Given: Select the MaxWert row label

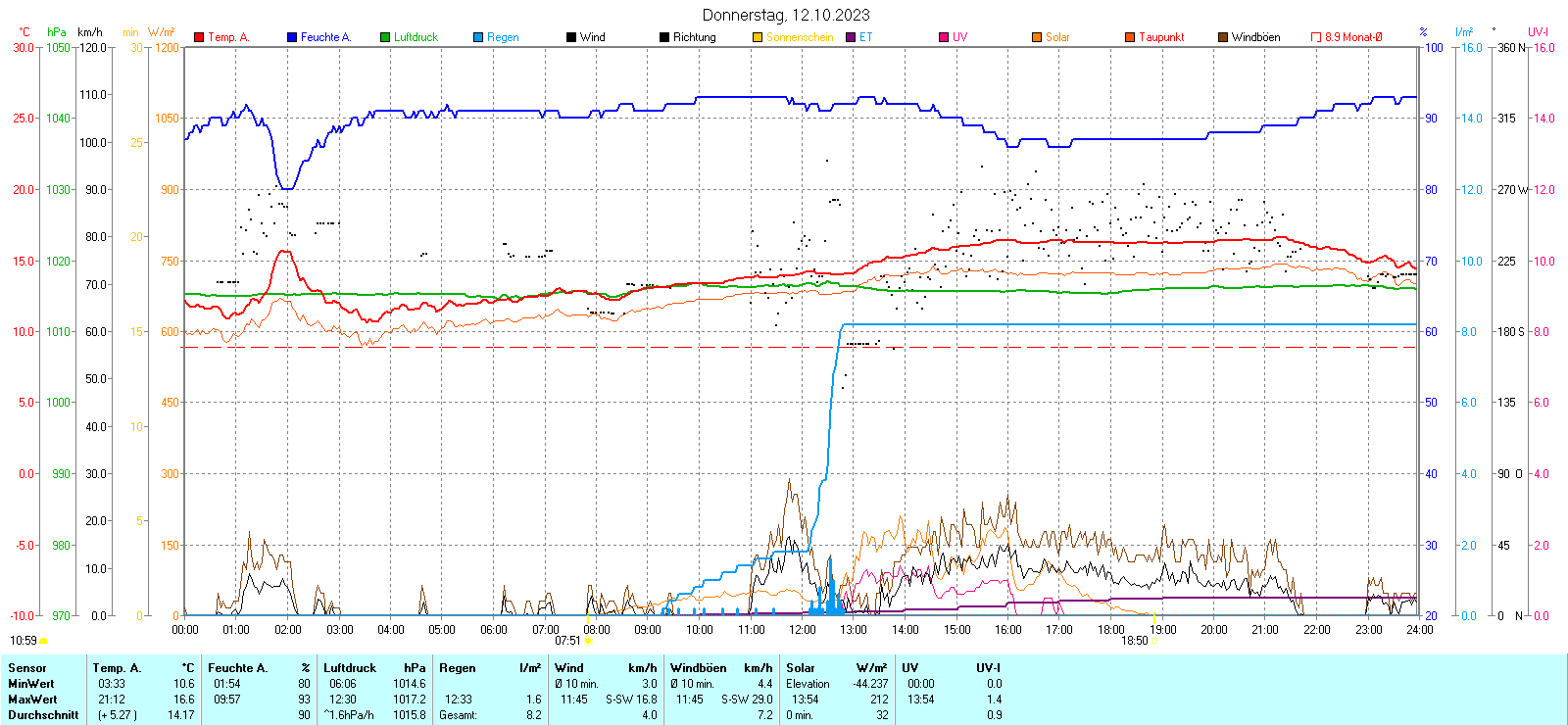Looking at the screenshot, I should (x=32, y=700).
